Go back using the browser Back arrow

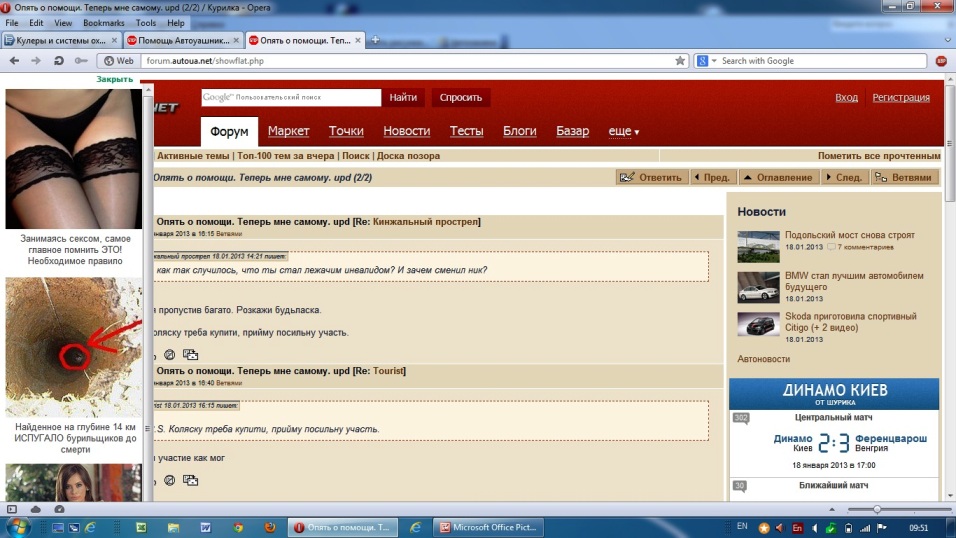point(12,61)
